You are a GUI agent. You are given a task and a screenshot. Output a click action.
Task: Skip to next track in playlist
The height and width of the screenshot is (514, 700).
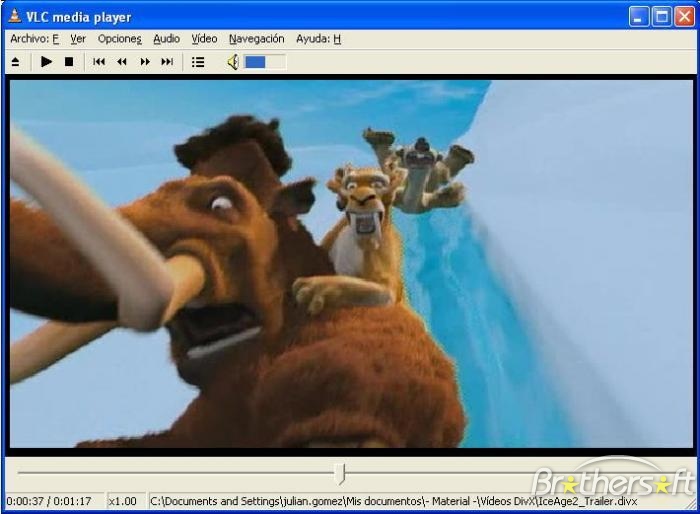(x=167, y=62)
